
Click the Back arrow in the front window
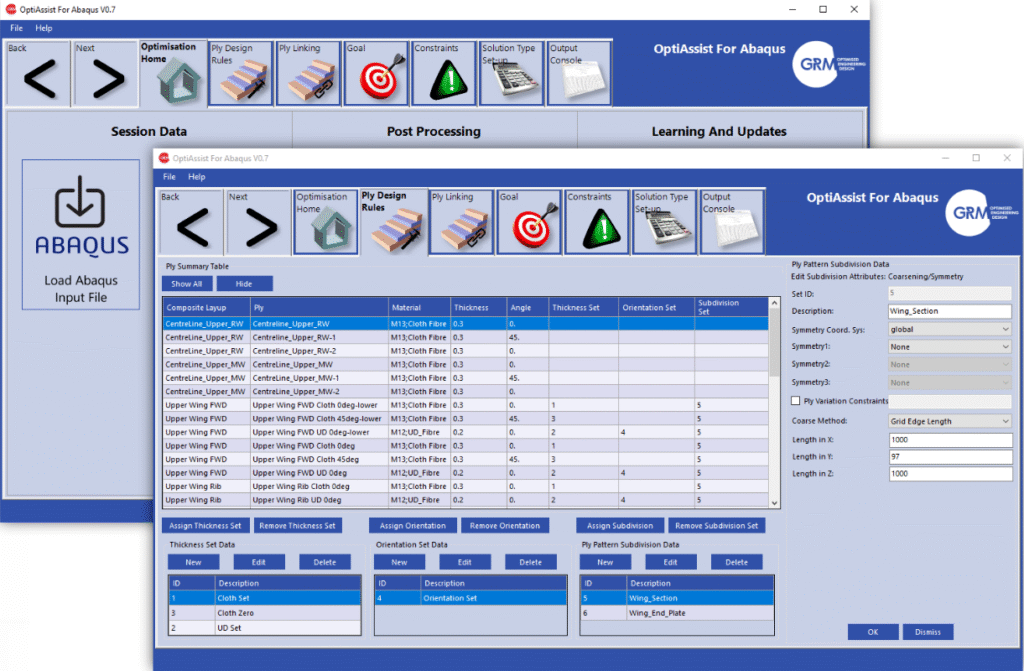tap(191, 222)
